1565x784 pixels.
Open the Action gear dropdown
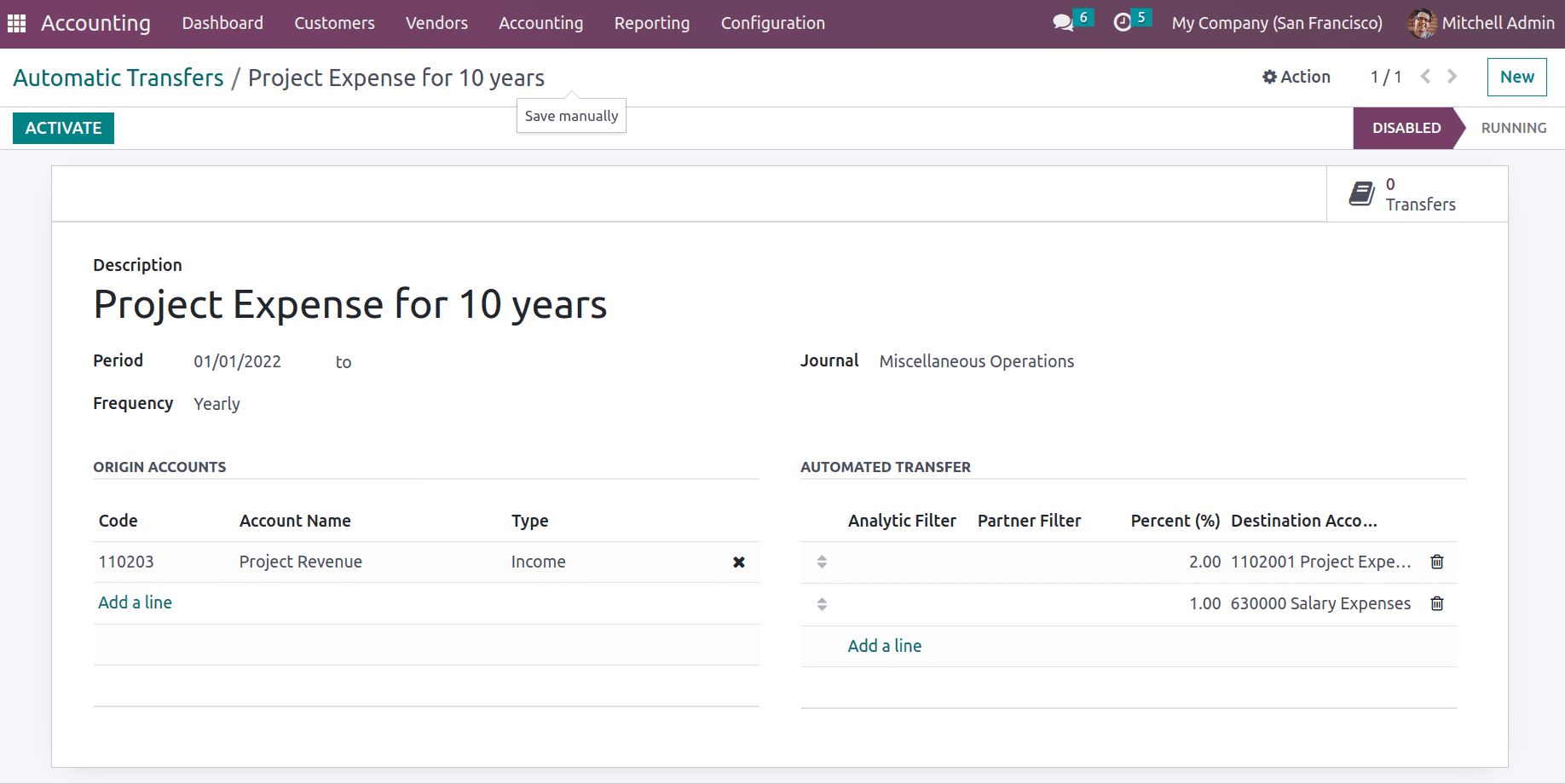click(1296, 77)
